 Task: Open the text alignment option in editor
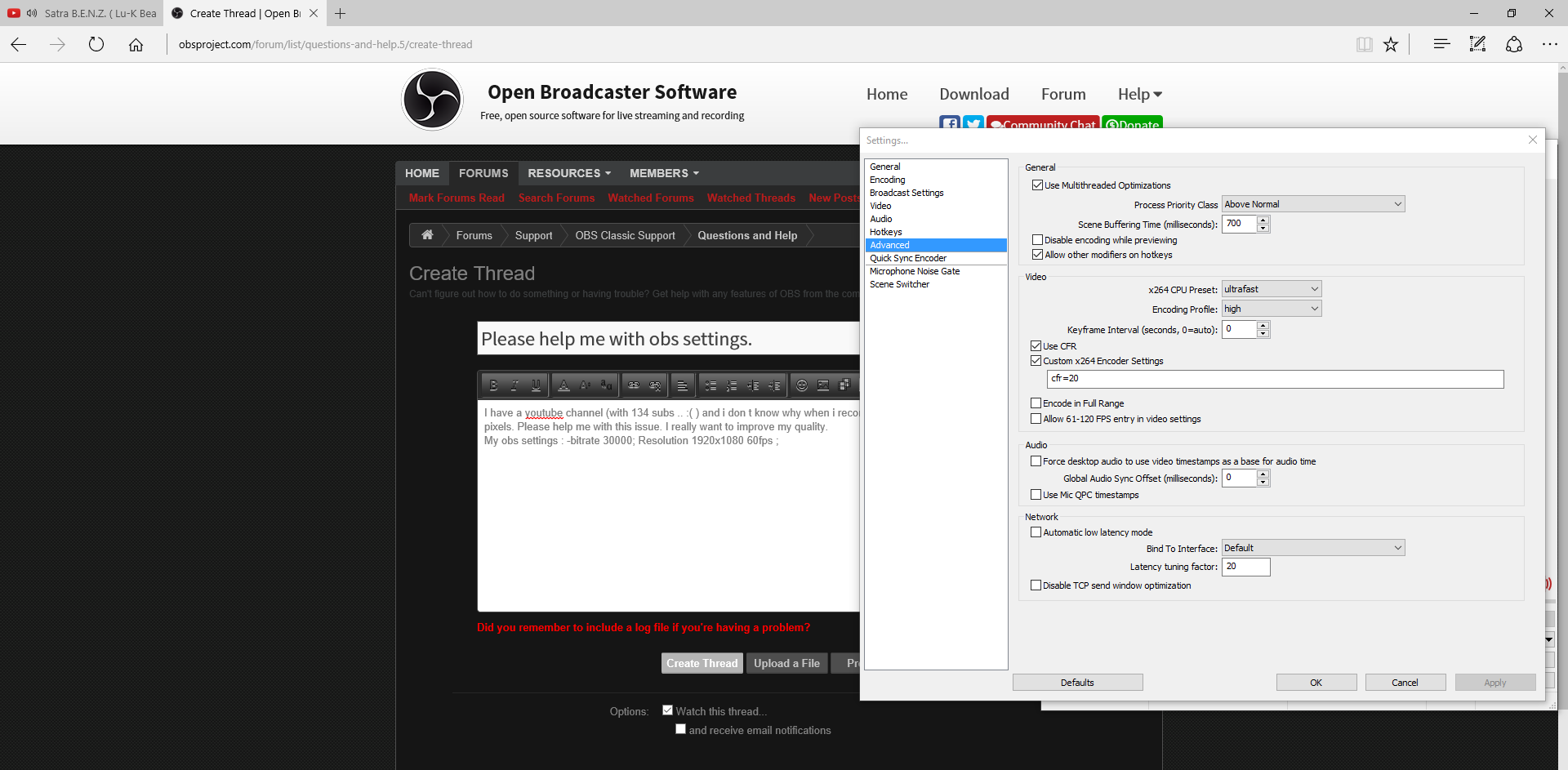pos(683,385)
